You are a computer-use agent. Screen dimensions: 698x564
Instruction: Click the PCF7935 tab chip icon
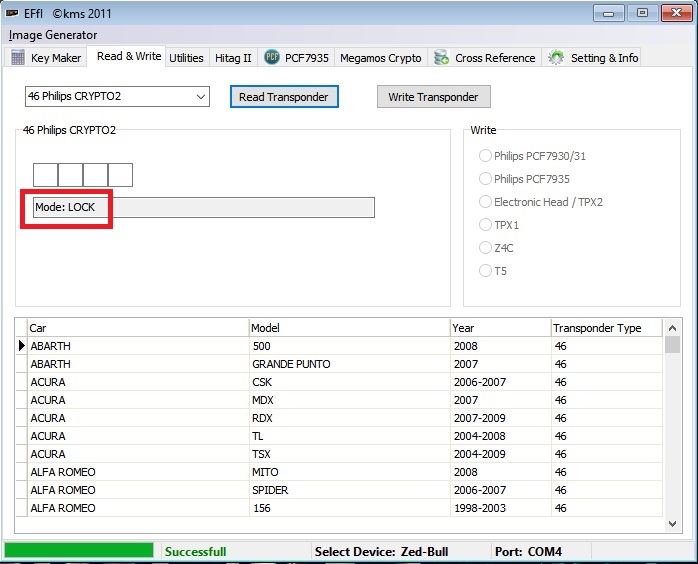(x=272, y=57)
